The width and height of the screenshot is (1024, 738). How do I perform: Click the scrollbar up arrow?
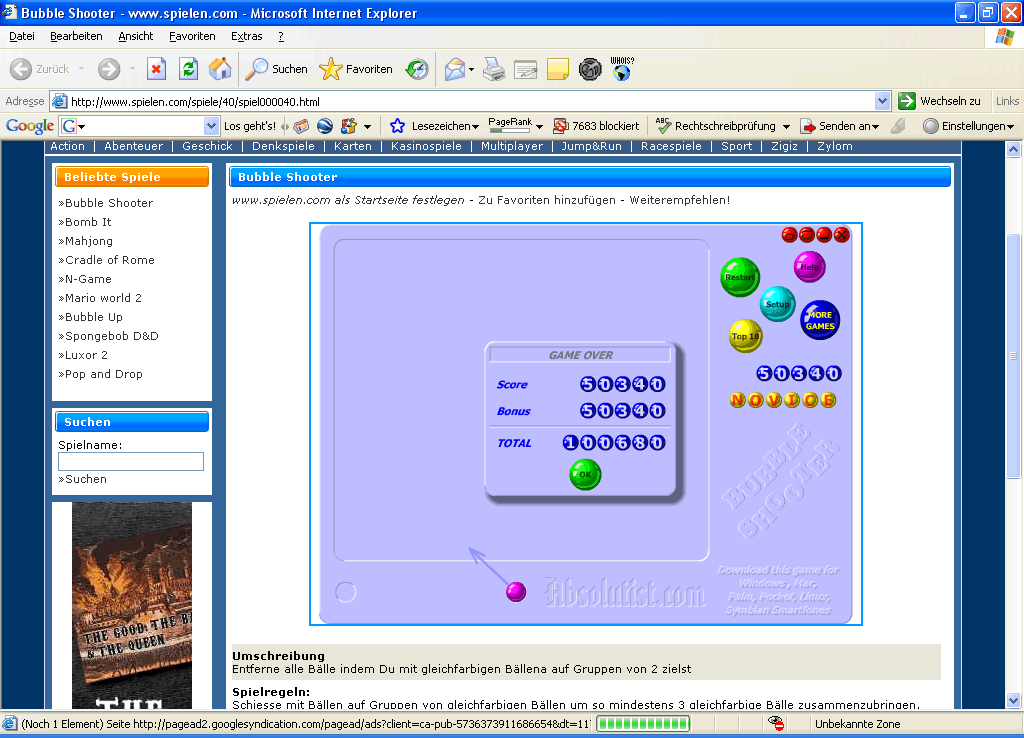[x=1014, y=149]
